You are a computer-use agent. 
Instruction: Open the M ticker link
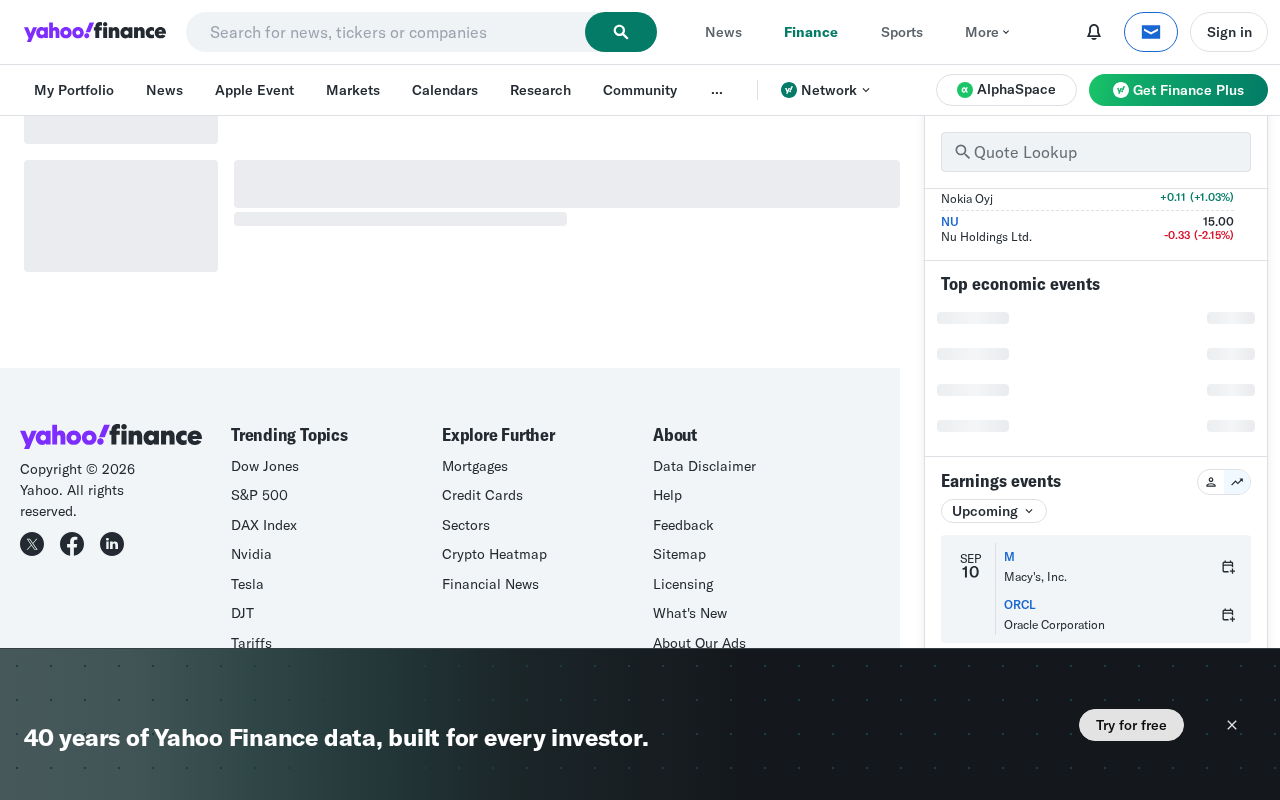coord(1009,556)
